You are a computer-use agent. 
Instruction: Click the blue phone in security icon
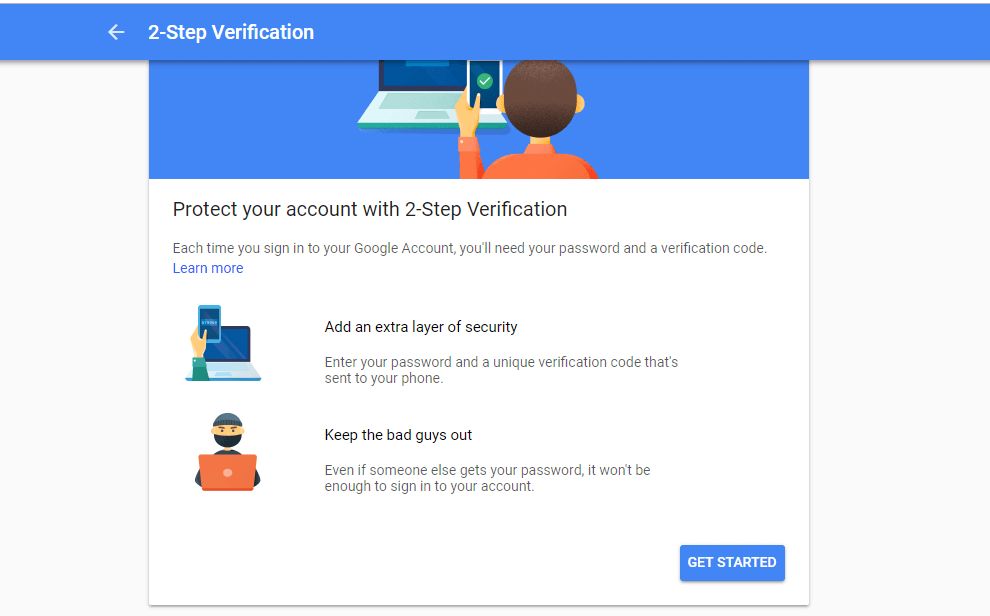(x=210, y=323)
